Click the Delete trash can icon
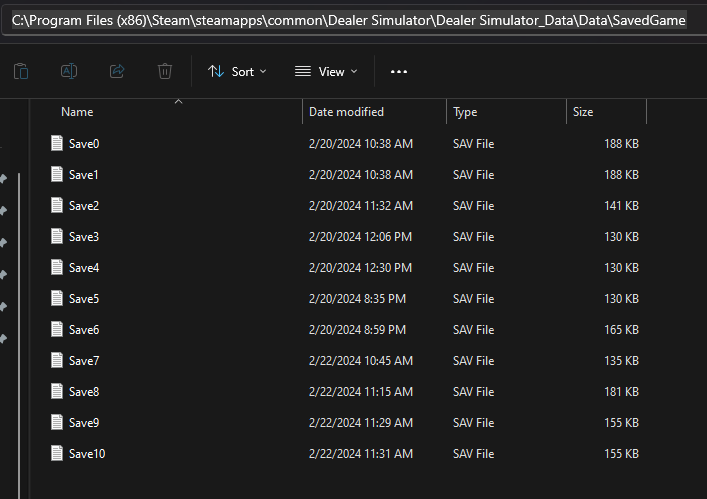 click(165, 71)
